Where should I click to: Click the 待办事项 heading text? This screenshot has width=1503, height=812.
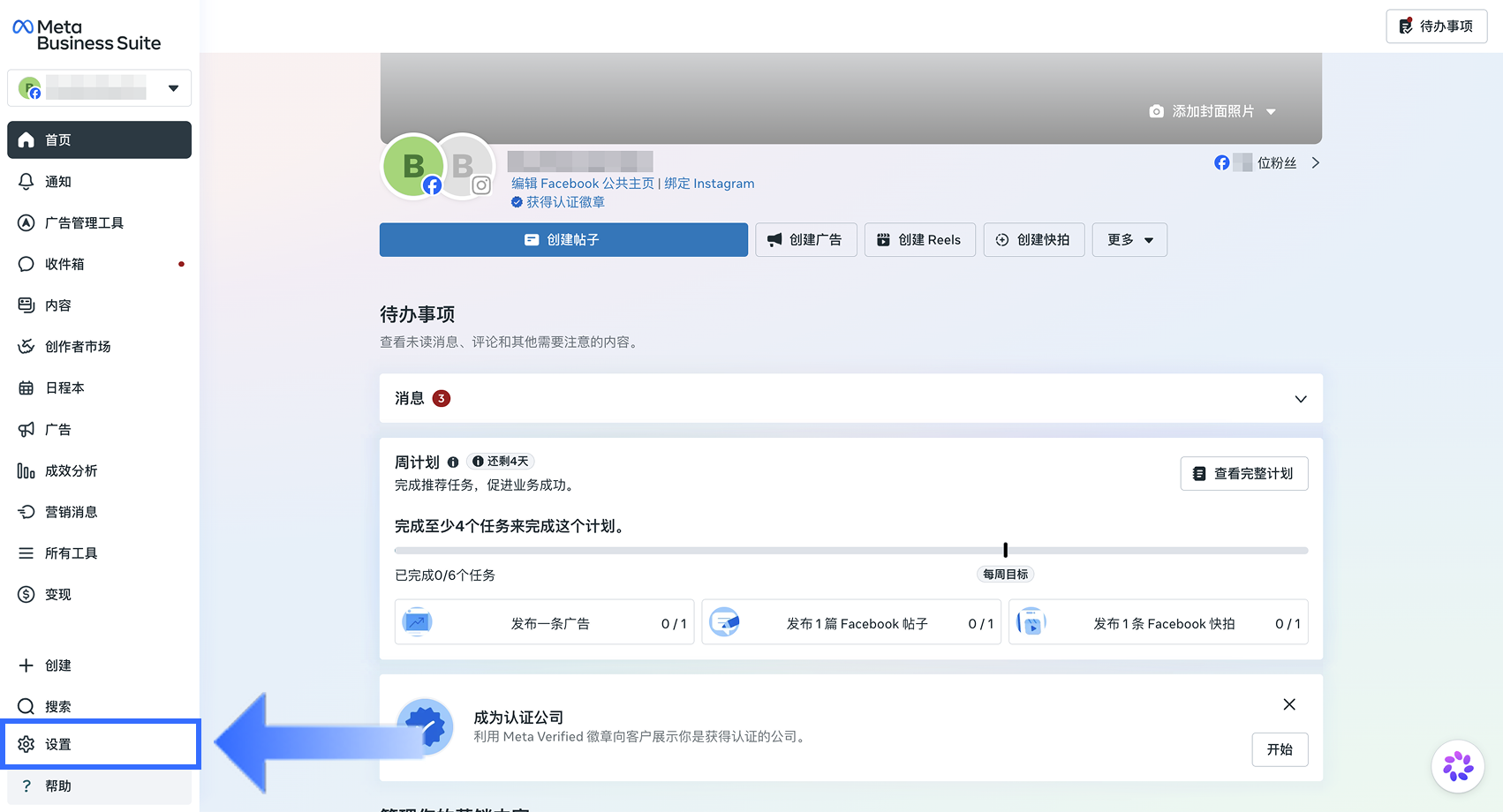(418, 315)
